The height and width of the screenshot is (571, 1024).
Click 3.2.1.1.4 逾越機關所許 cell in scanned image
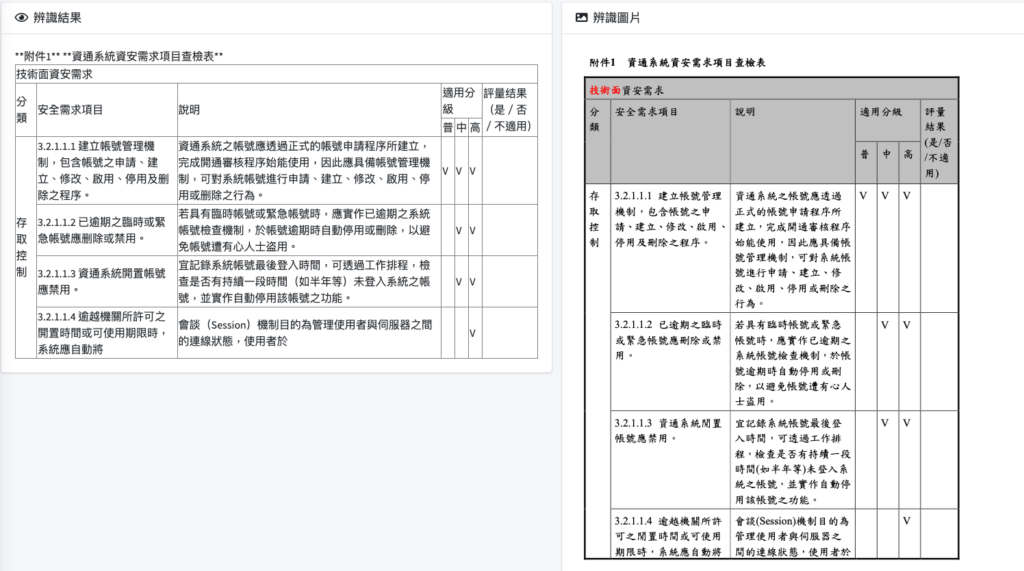click(x=670, y=536)
